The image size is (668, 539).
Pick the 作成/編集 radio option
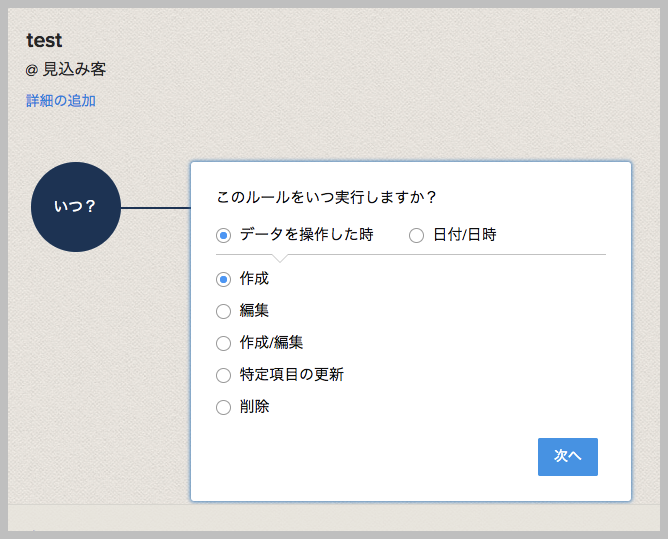224,343
